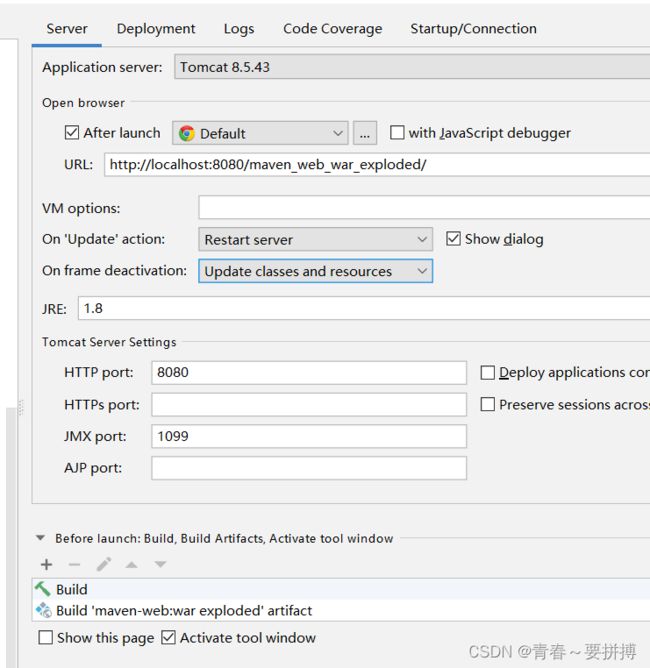Image resolution: width=650 pixels, height=668 pixels.
Task: Click the edit pencil icon
Action: coord(104,564)
